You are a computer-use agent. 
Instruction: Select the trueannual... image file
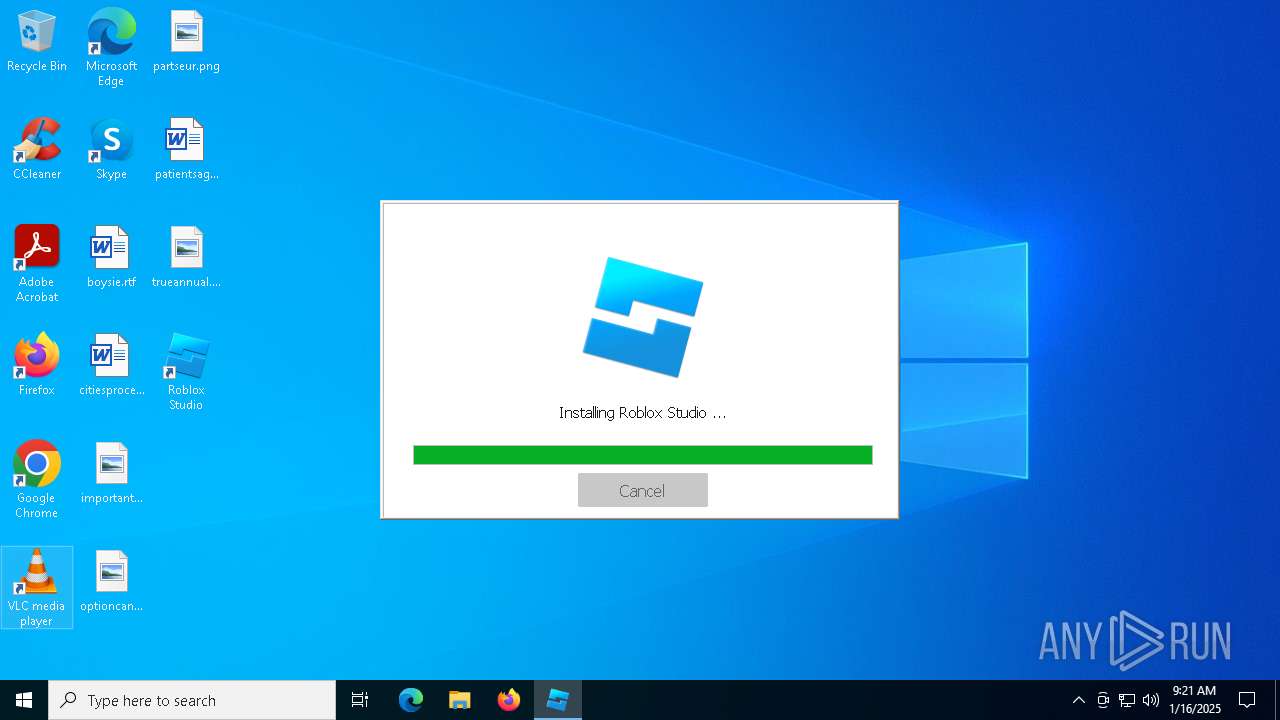click(x=186, y=258)
